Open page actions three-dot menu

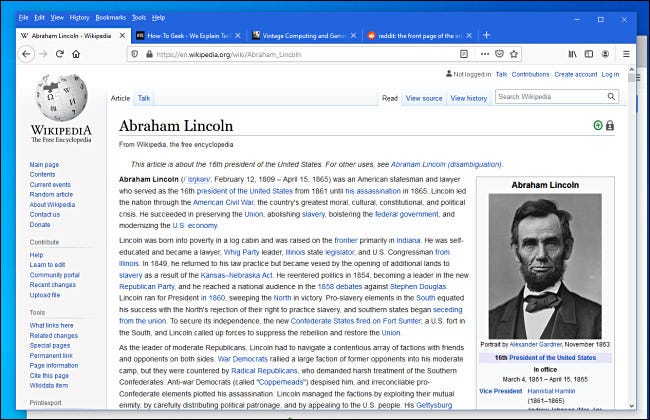click(x=485, y=54)
